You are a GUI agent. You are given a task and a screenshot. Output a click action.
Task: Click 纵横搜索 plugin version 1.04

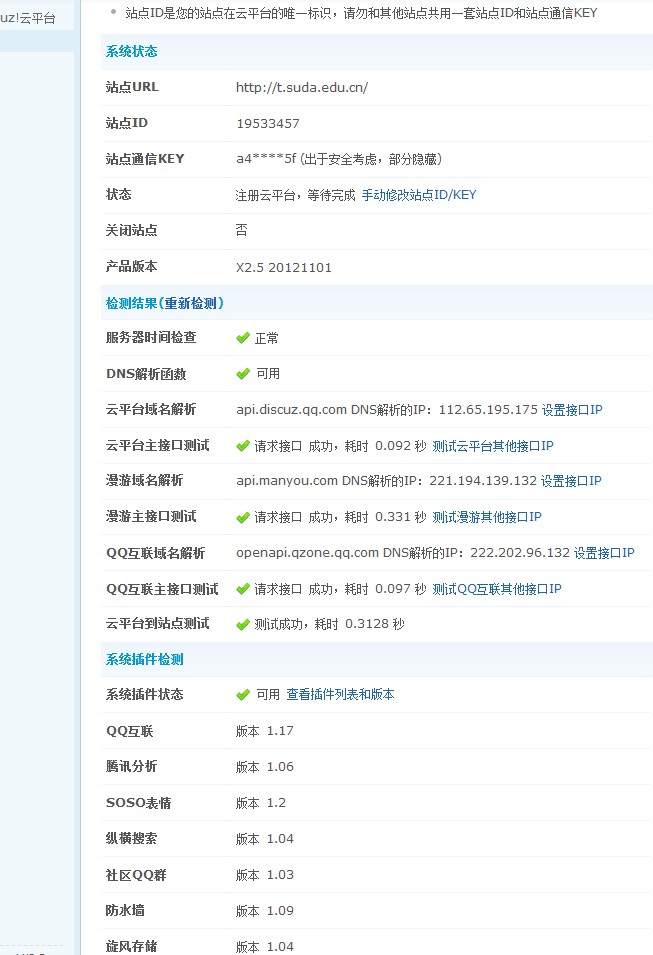tap(265, 839)
